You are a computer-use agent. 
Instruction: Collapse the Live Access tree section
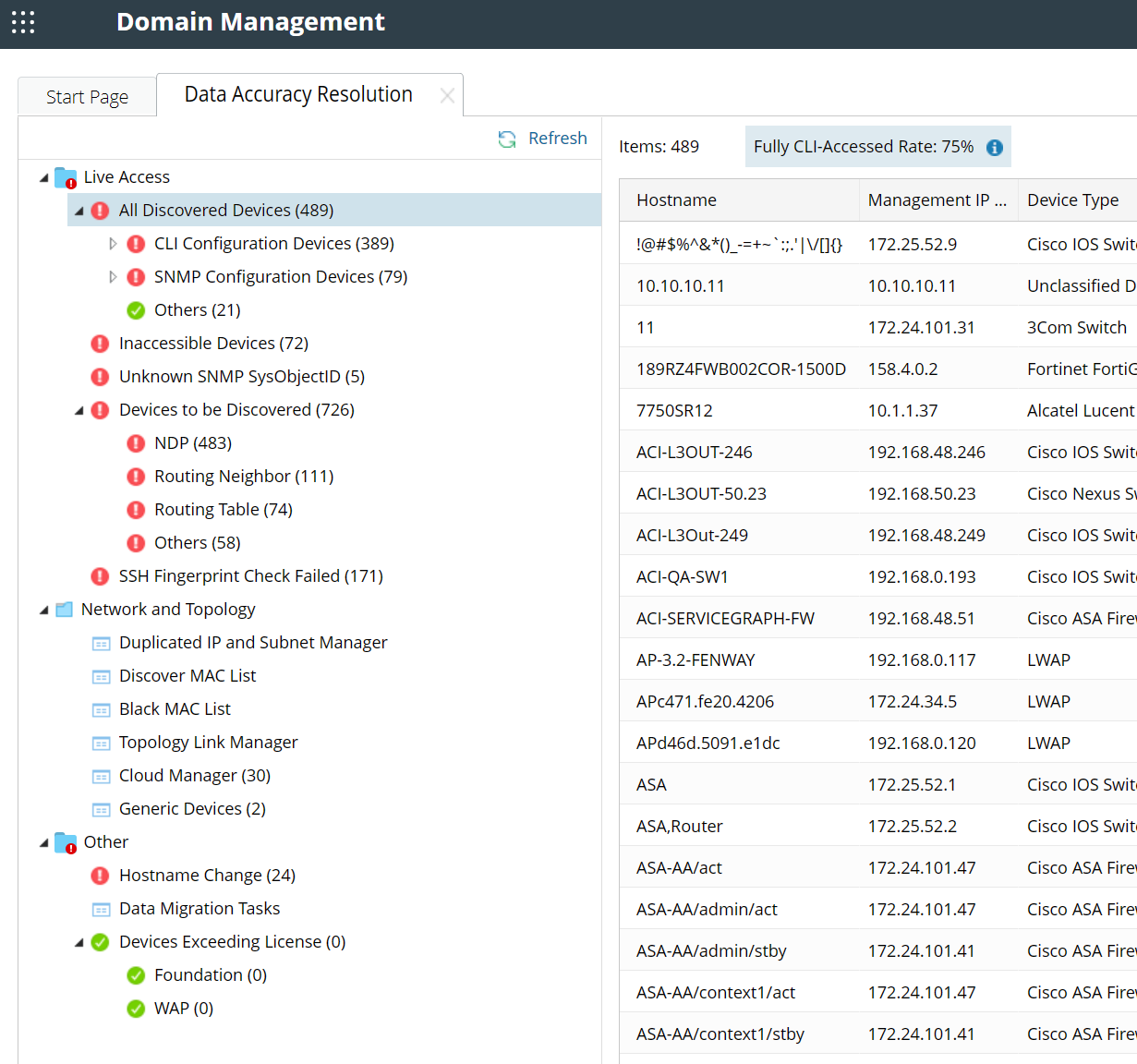[44, 177]
